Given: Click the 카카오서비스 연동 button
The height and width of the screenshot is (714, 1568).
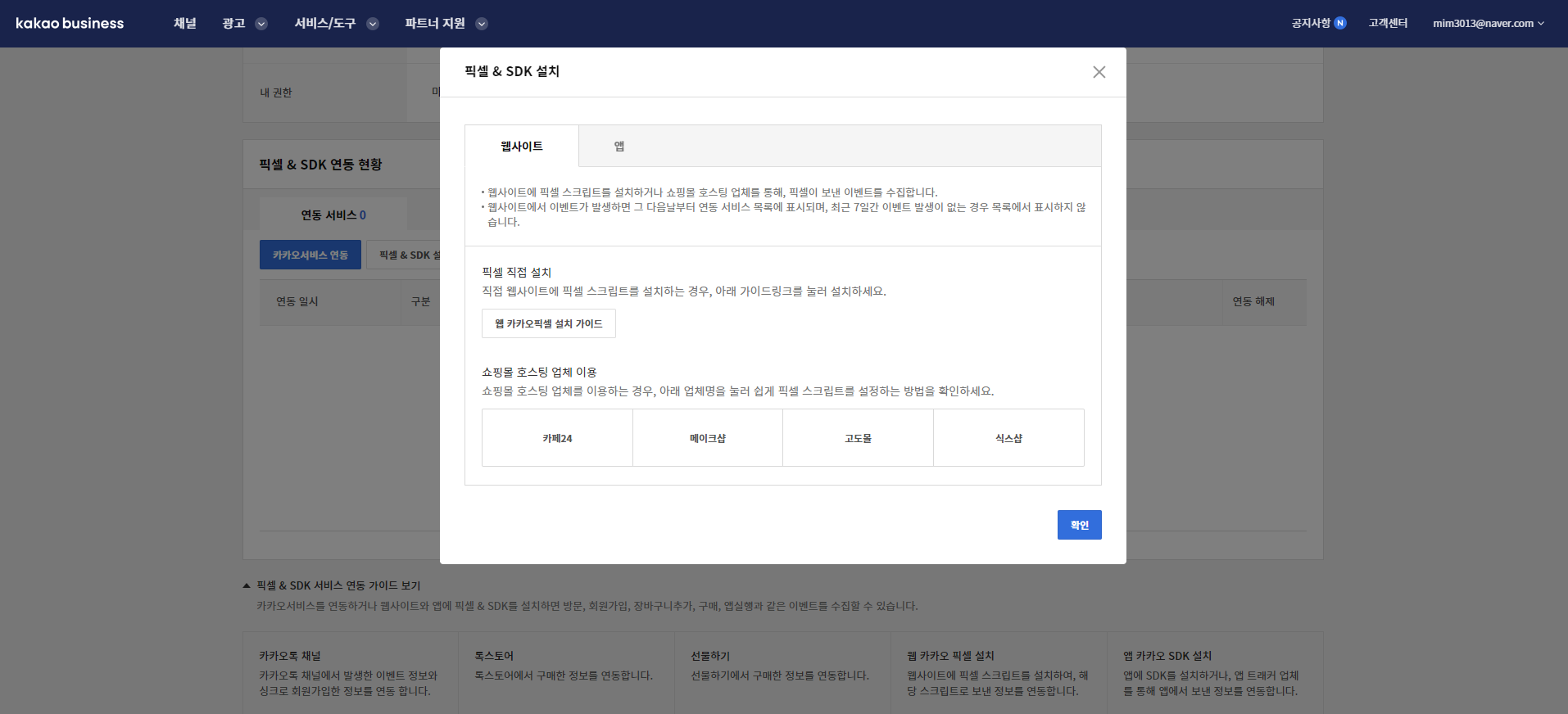Looking at the screenshot, I should 310,255.
